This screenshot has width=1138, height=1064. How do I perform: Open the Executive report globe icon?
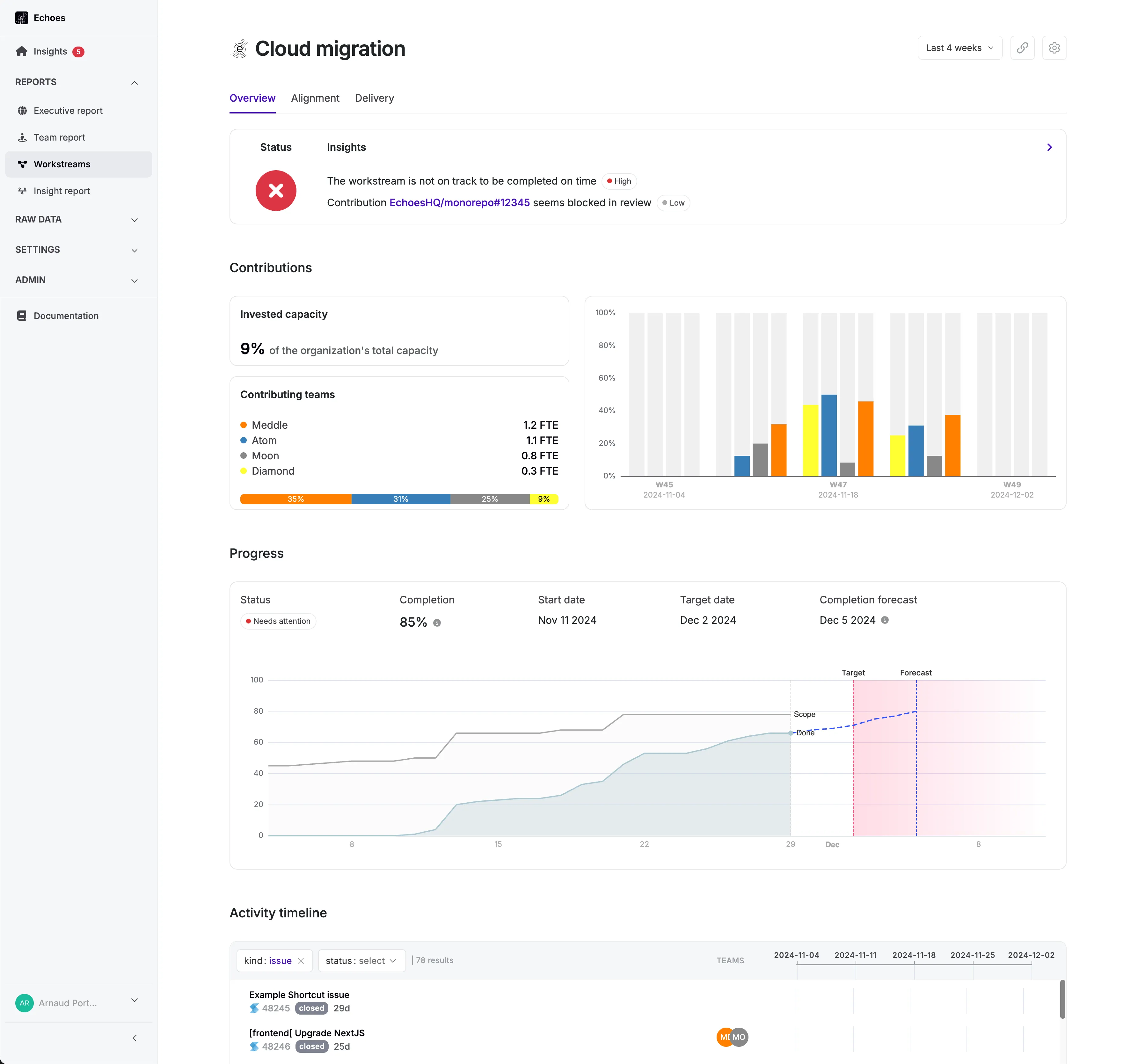coord(22,111)
